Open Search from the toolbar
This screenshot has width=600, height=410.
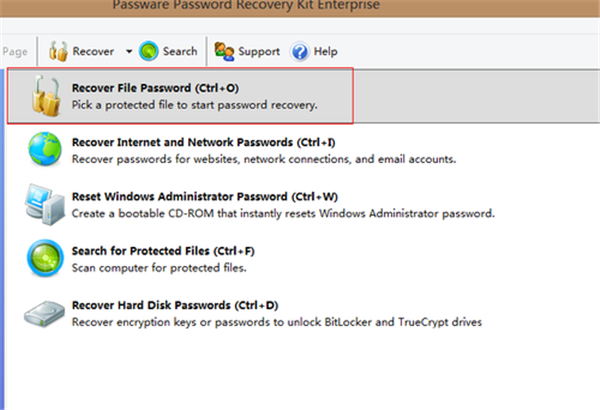(x=180, y=51)
